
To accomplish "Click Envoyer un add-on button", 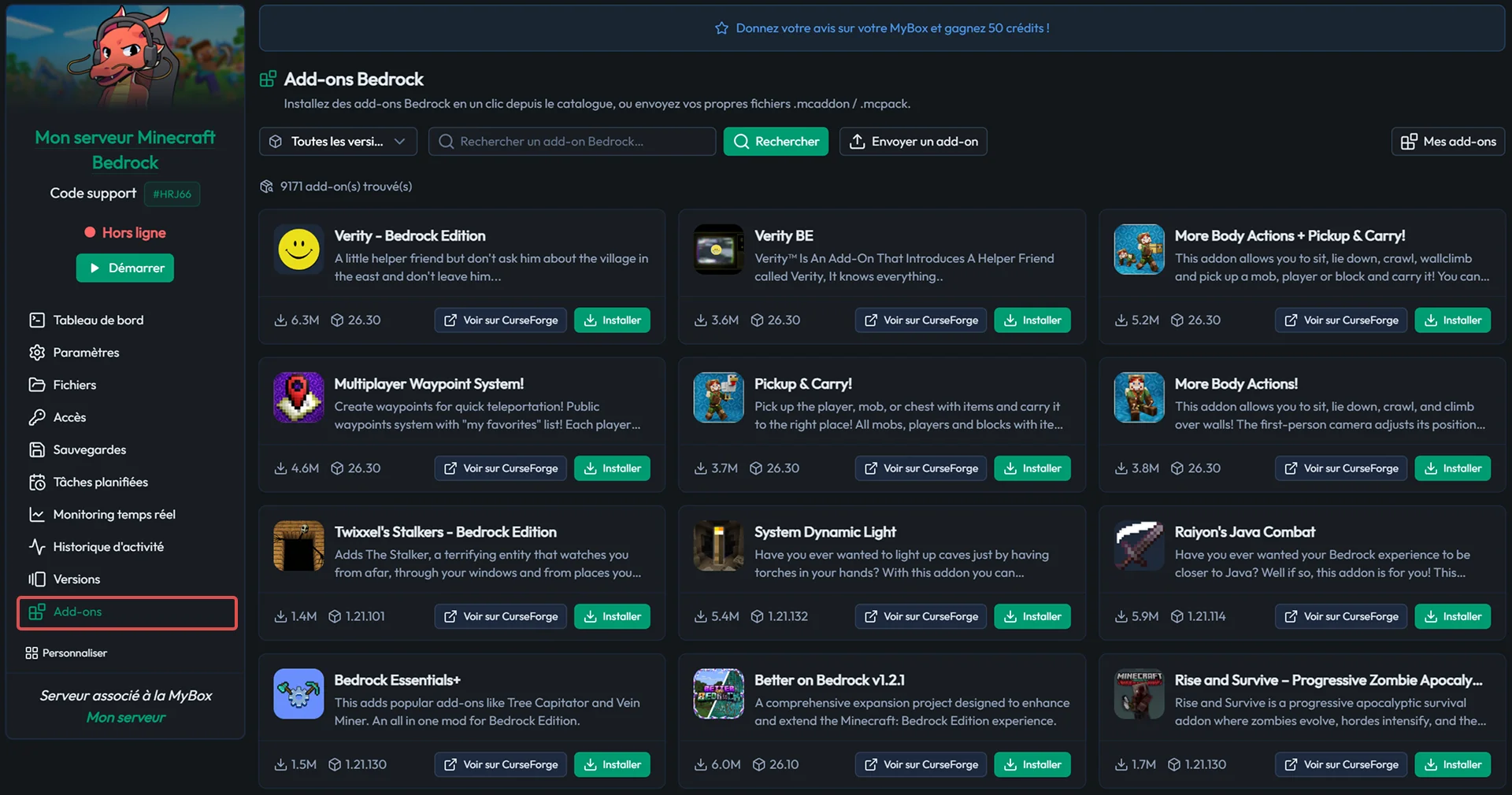I will pyautogui.click(x=913, y=142).
